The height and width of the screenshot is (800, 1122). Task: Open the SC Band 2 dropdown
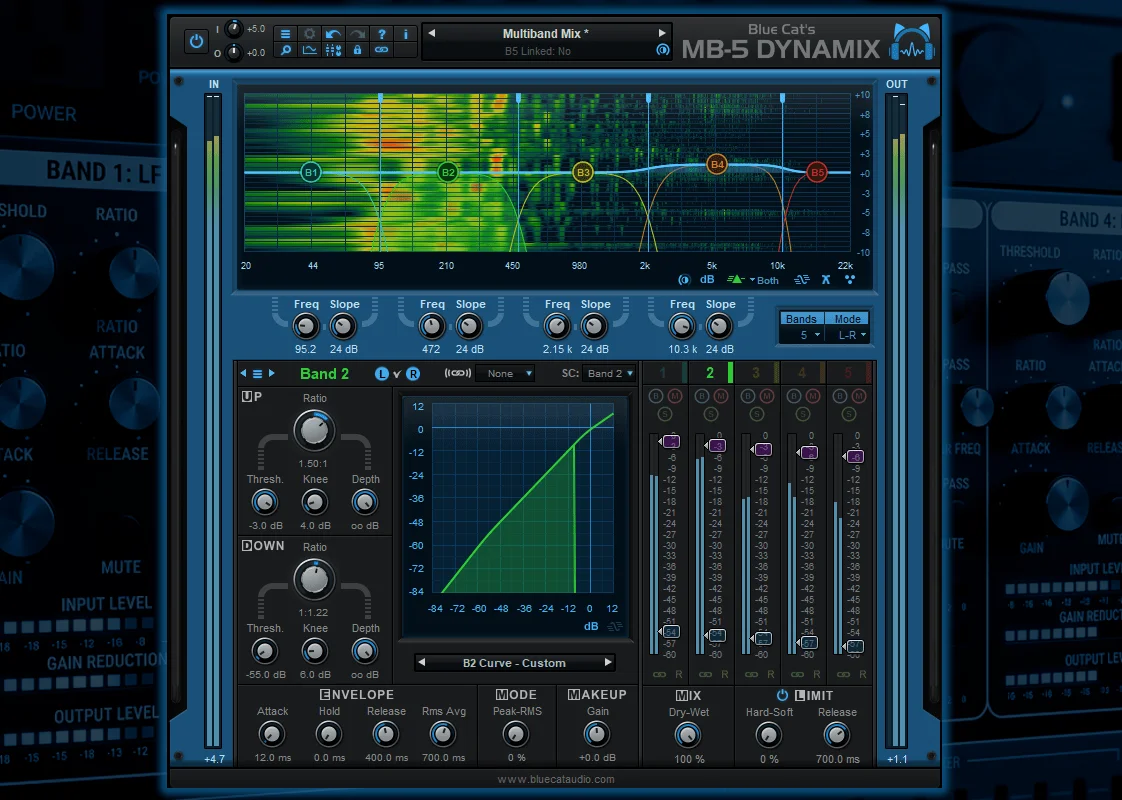609,373
